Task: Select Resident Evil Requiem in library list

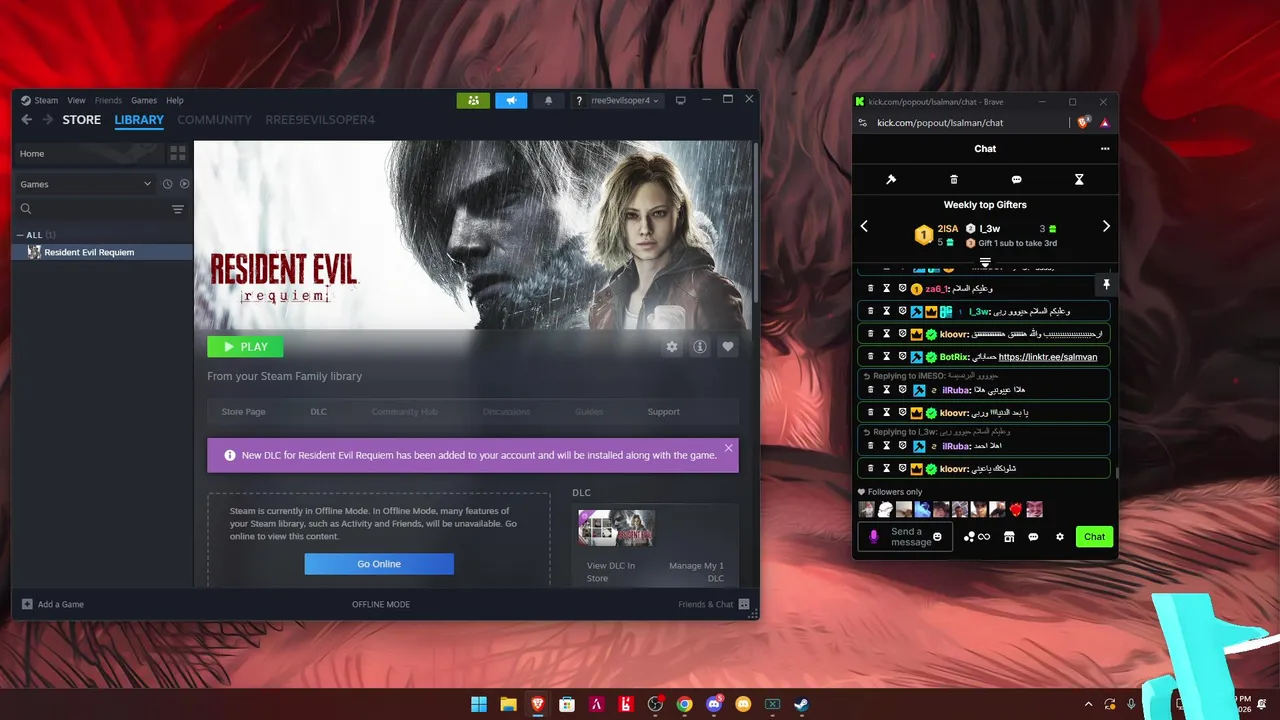Action: coord(102,252)
